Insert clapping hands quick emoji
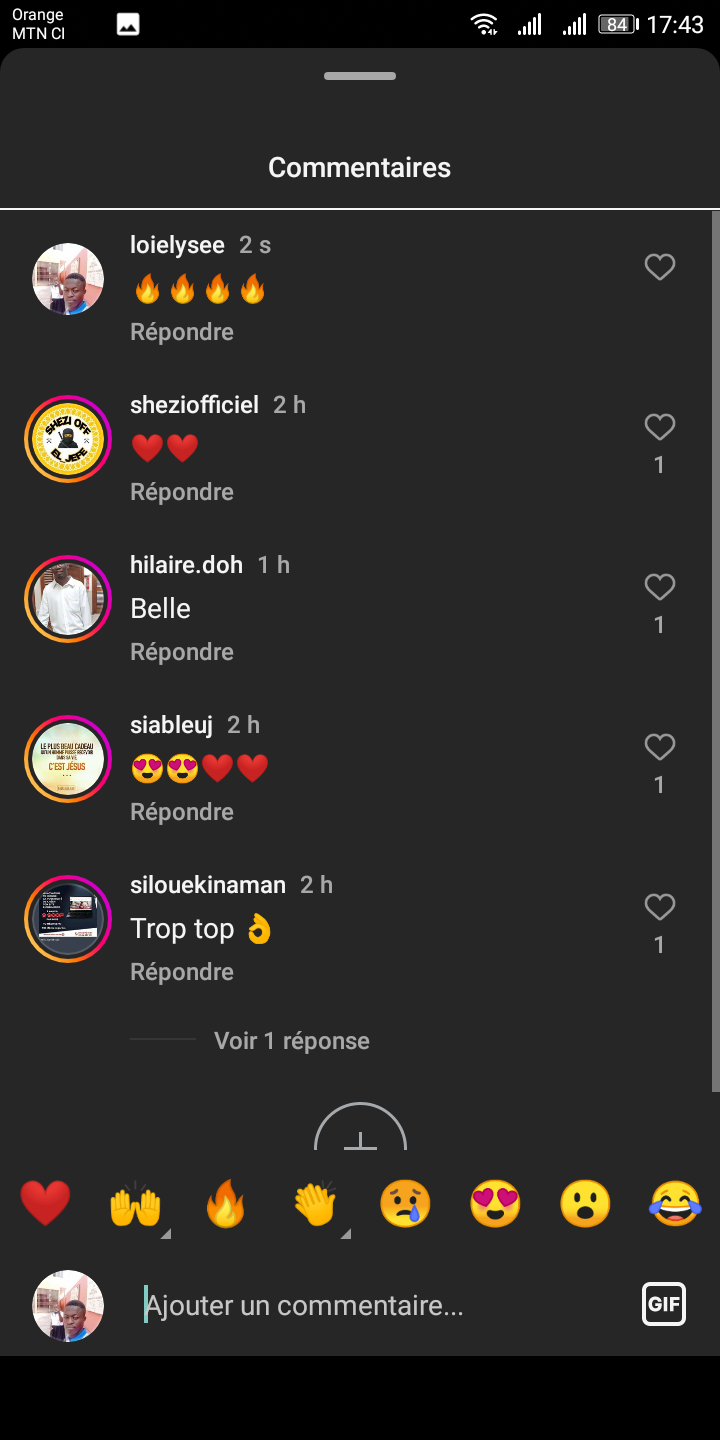 point(315,1203)
